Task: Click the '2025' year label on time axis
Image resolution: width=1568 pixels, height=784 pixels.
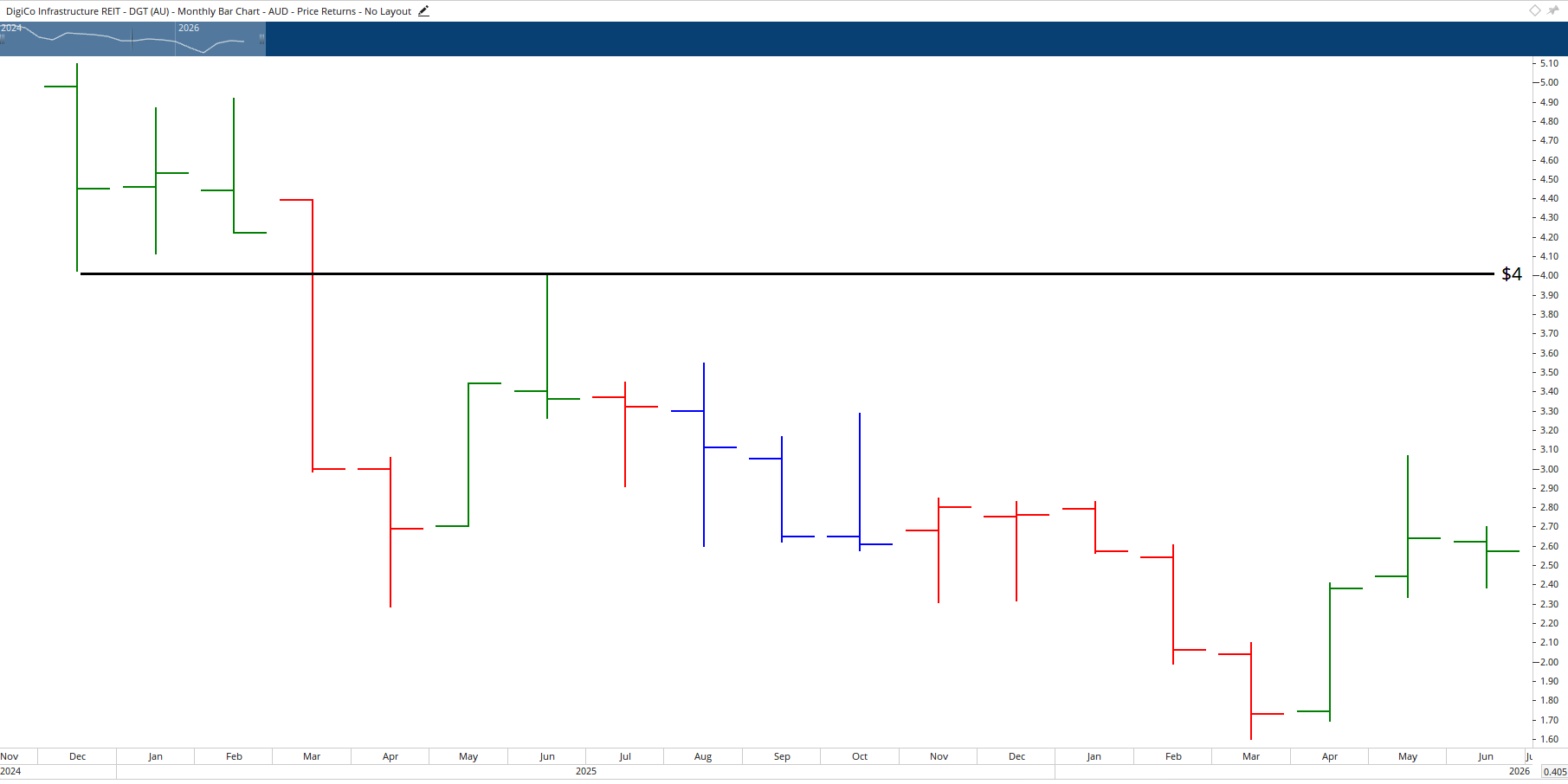Action: [586, 771]
